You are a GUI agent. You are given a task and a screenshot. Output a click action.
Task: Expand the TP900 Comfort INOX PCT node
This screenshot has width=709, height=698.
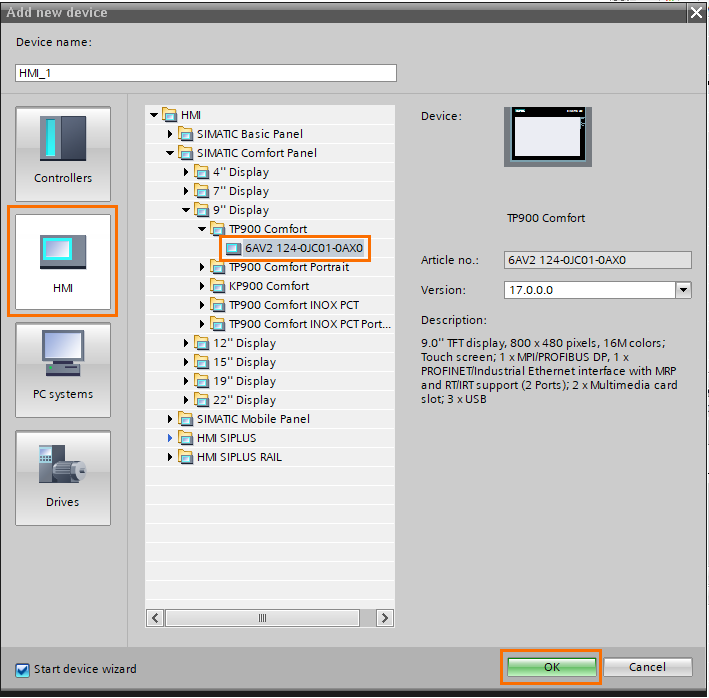[202, 305]
